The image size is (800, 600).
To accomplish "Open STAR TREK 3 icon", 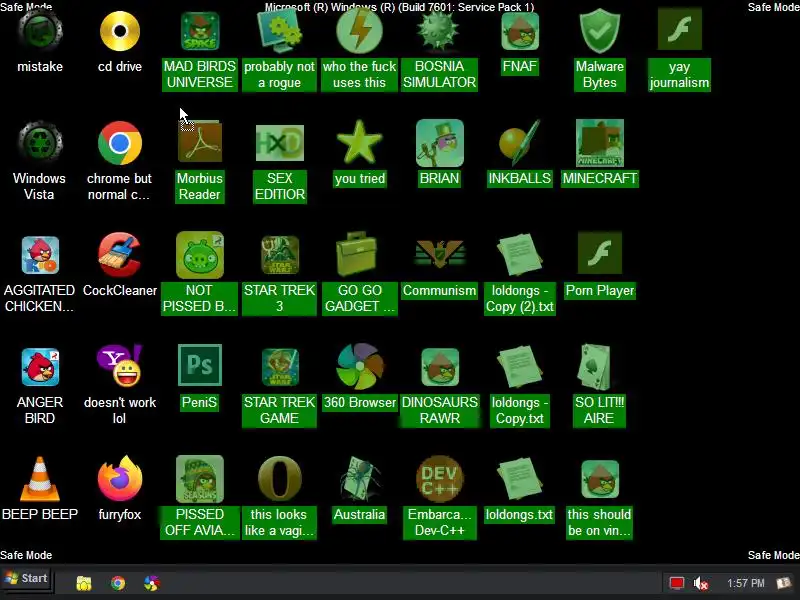I will click(x=280, y=255).
